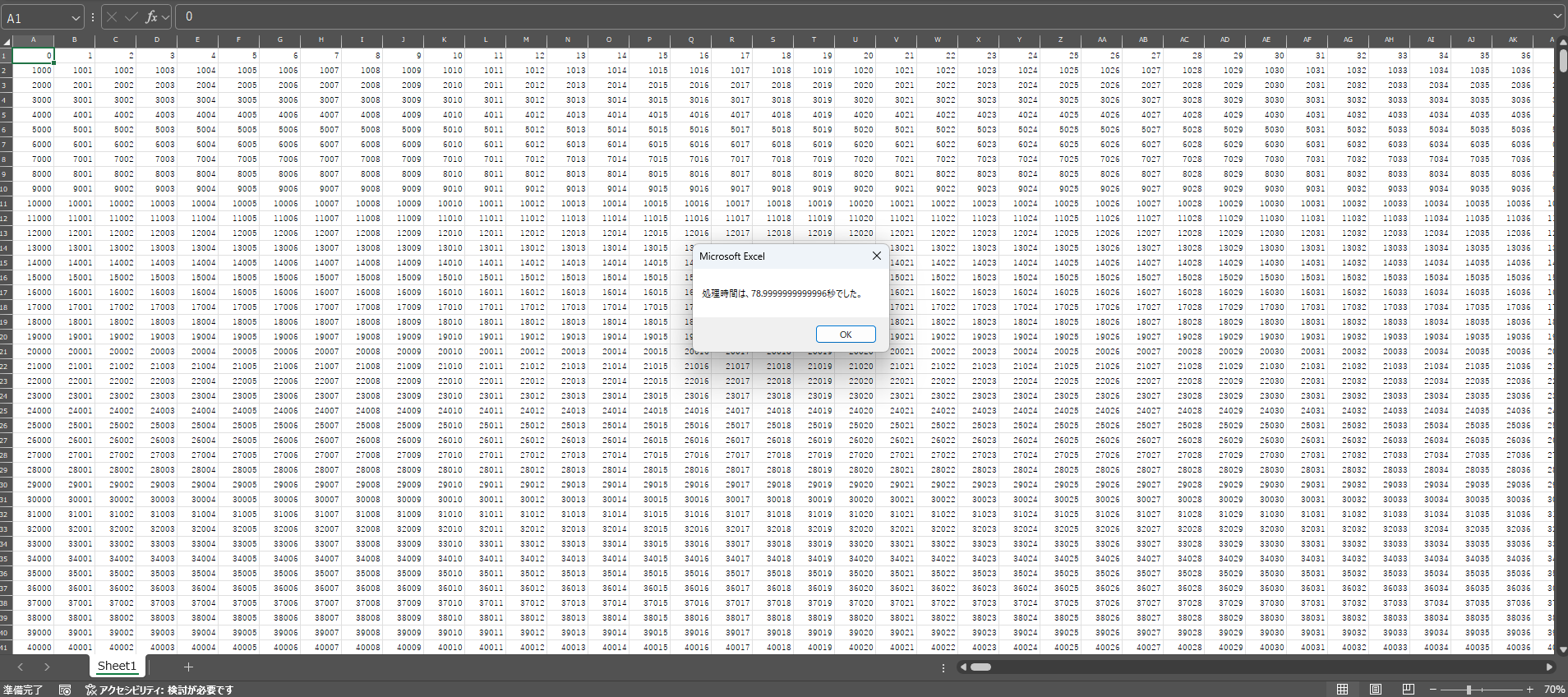This screenshot has width=1568, height=697.
Task: Click the Cancel entry X icon
Action: tap(112, 16)
